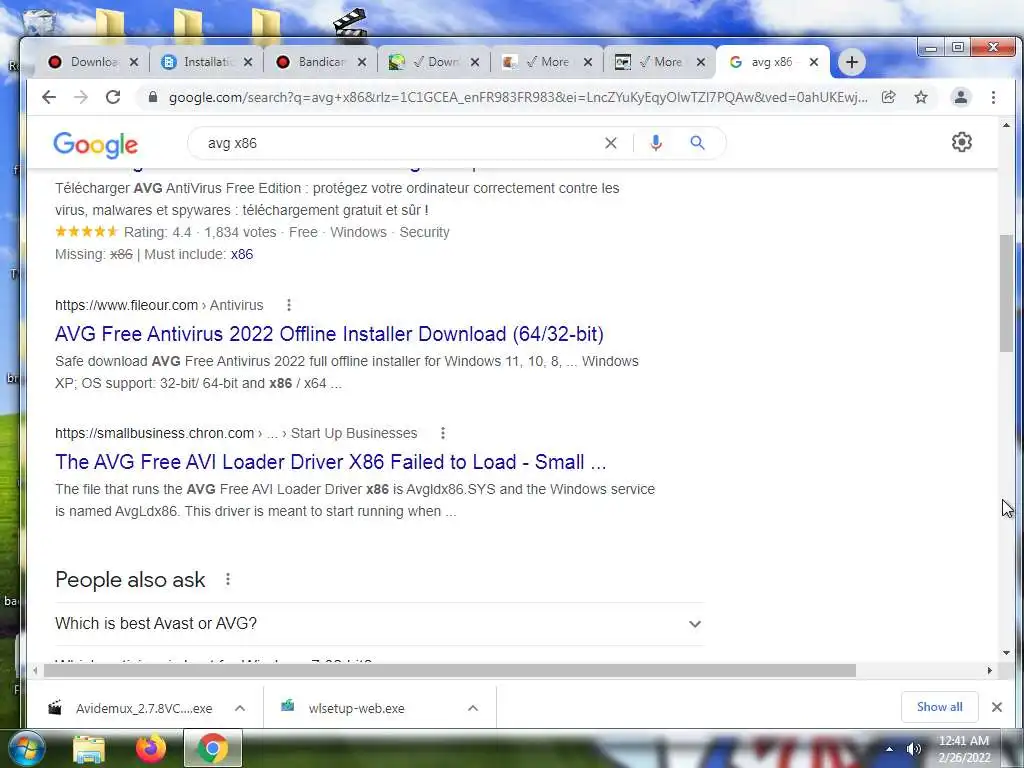Click the https://www.fileour.com URL text
Screen dimensions: 1024x768
coord(126,305)
